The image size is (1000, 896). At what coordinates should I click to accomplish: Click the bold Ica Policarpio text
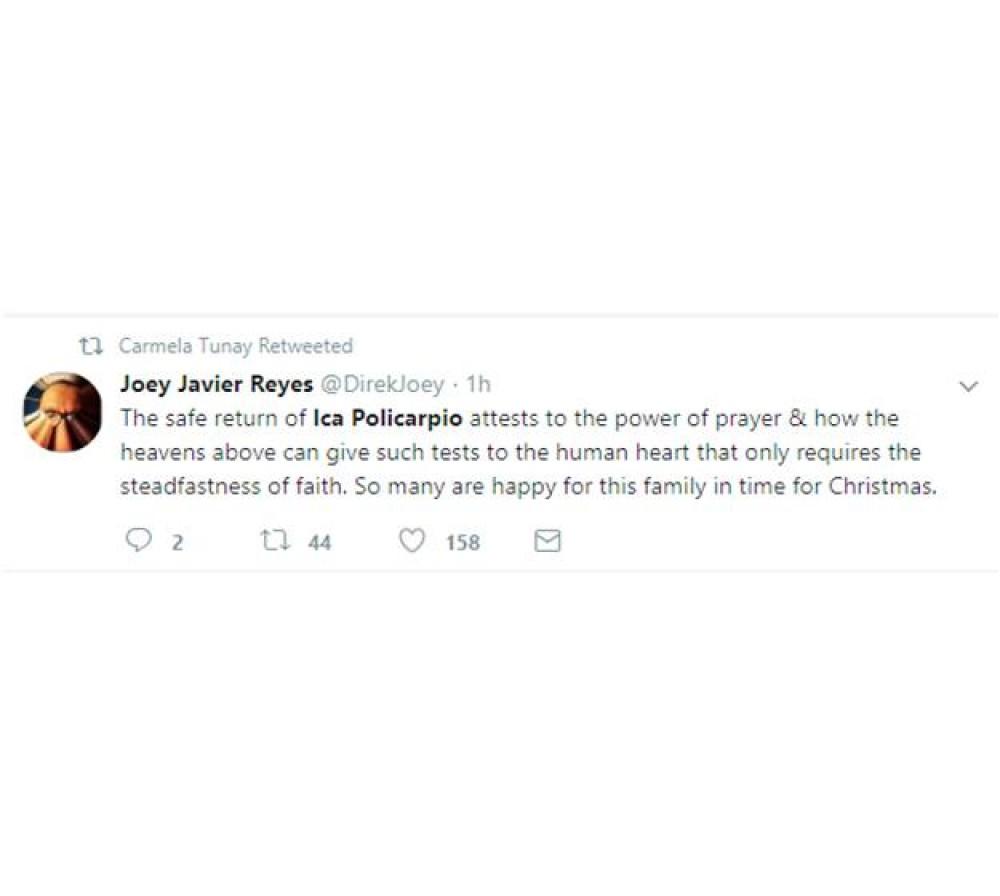click(388, 417)
